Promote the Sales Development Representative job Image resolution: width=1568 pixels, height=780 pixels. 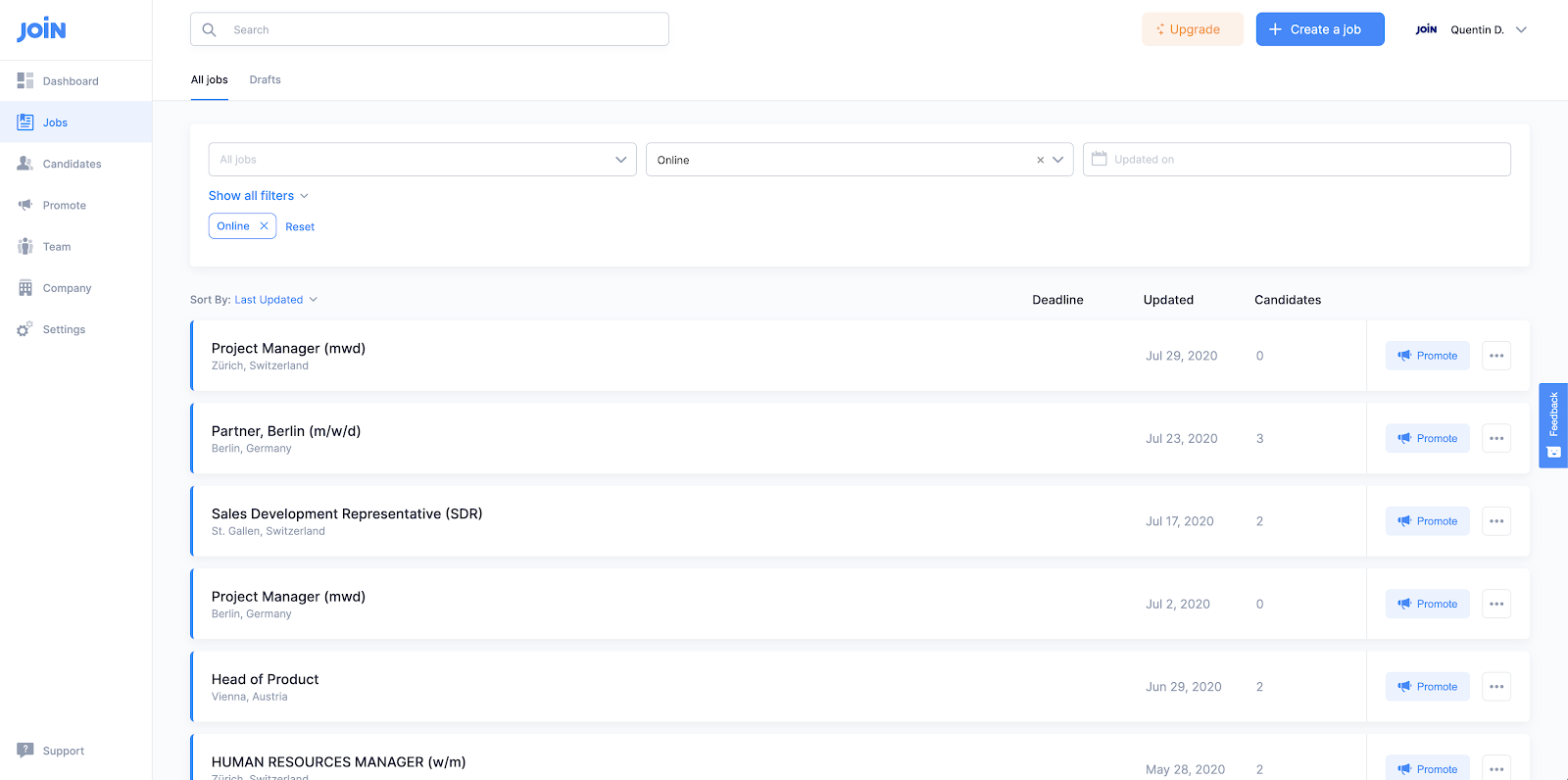(1428, 521)
